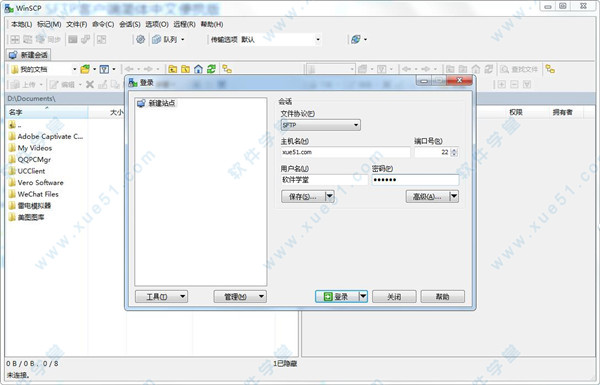
Task: Click the 端口号 port number field
Action: point(432,152)
